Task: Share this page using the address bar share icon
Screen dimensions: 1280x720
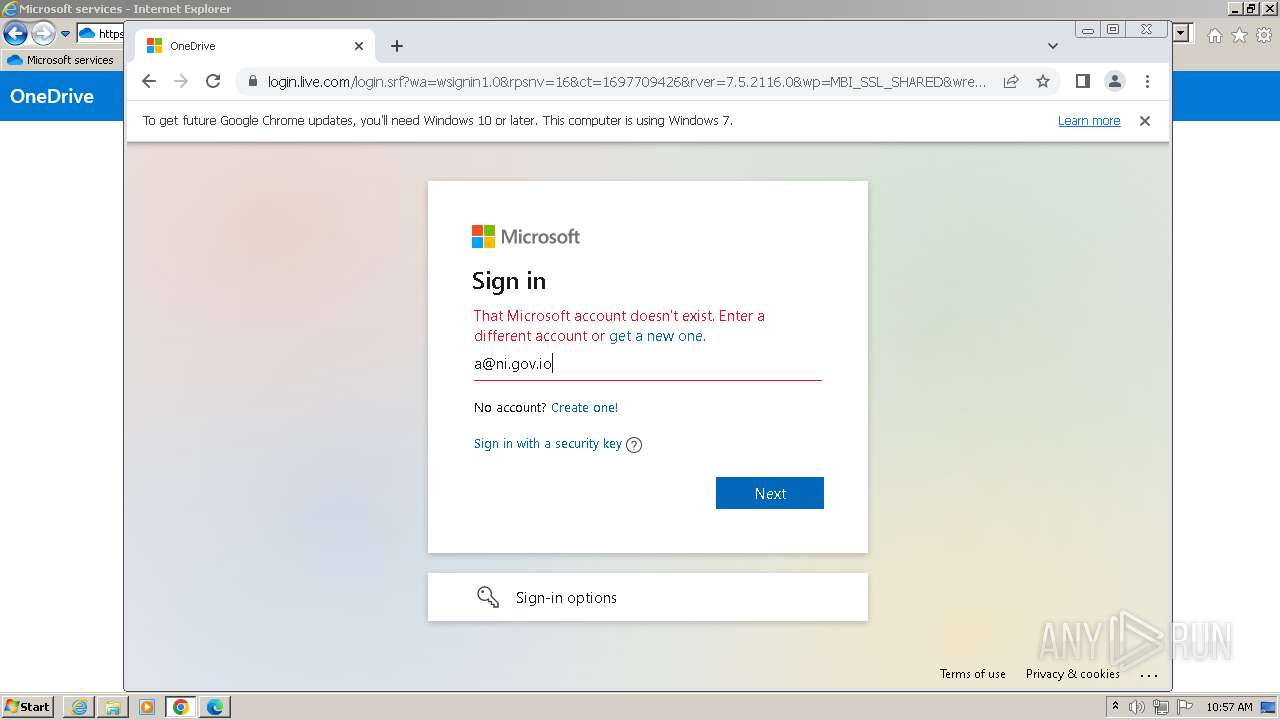Action: [1011, 81]
